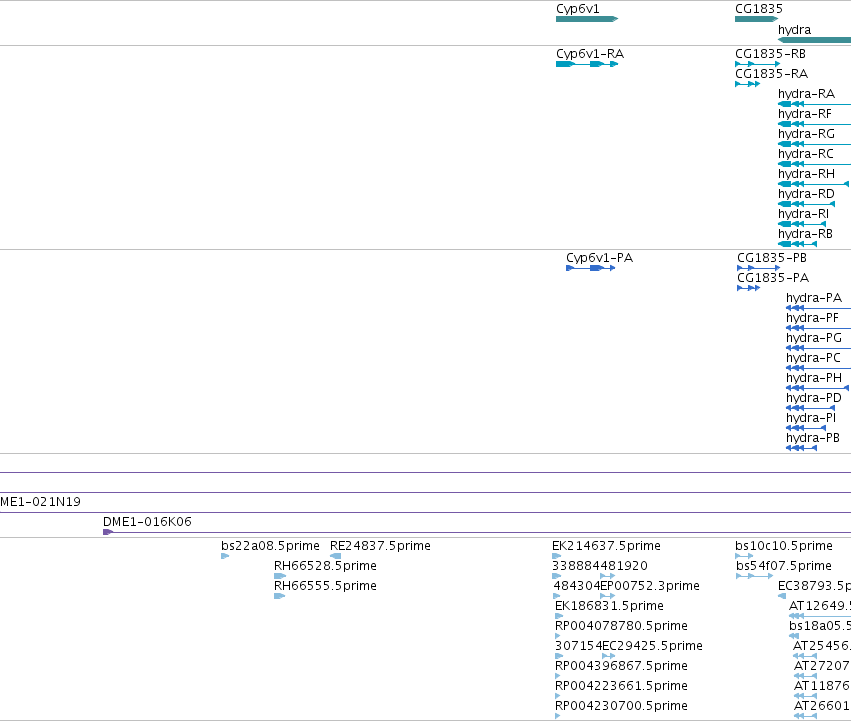Click the CG1835 gene glyph bar
Image resolution: width=851 pixels, height=721 pixels.
pos(757,19)
